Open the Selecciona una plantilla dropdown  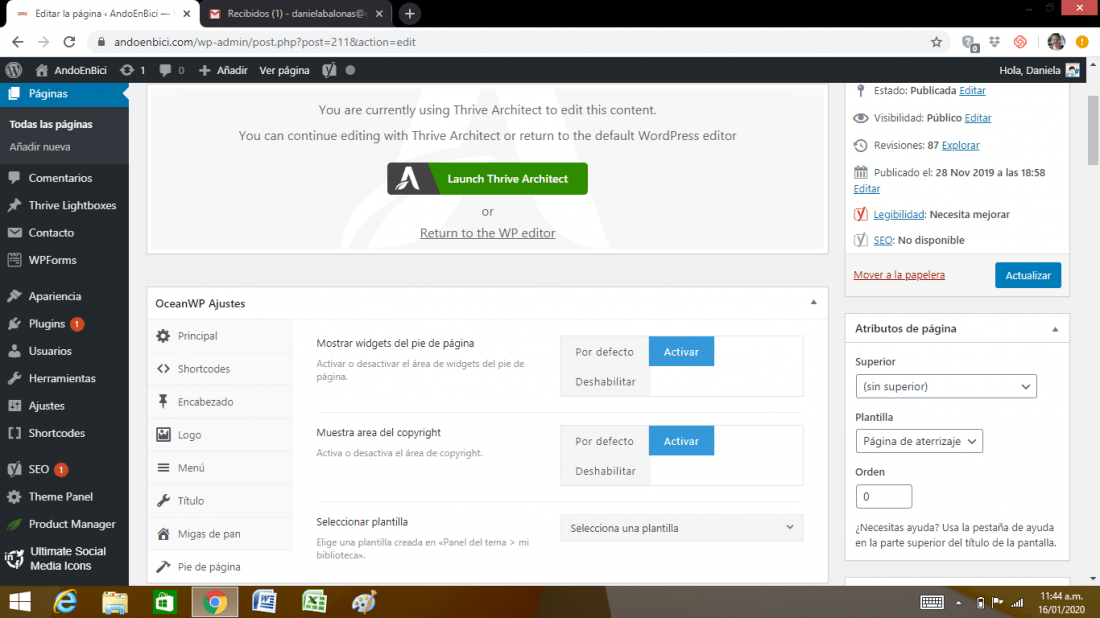pos(681,528)
